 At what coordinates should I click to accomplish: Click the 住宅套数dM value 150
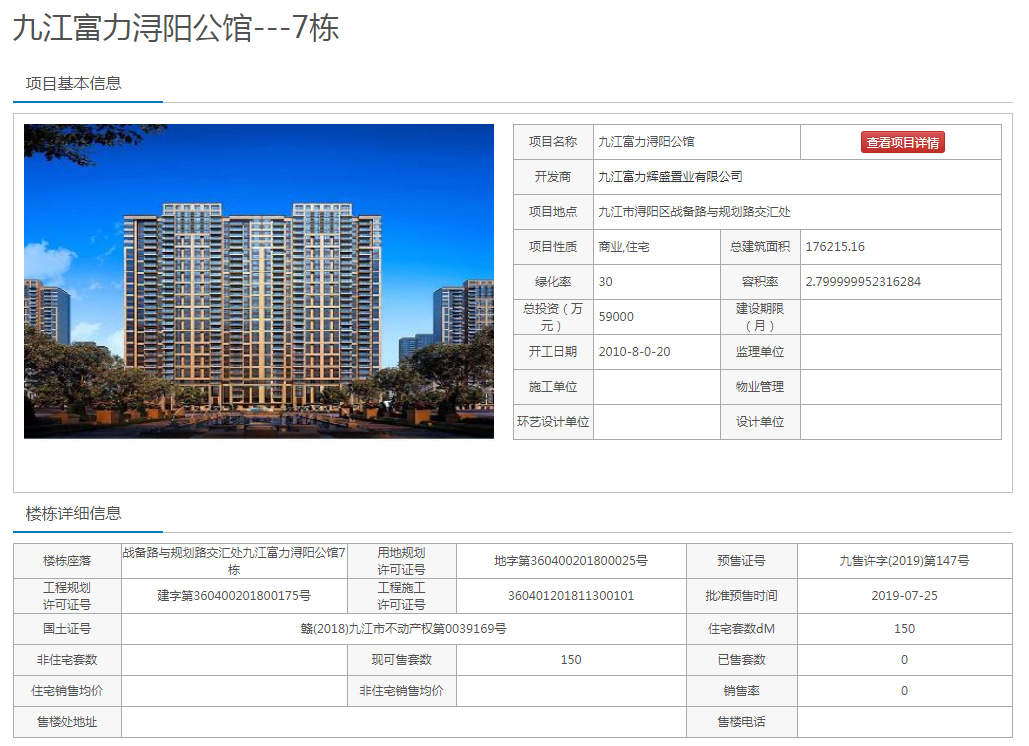904,629
